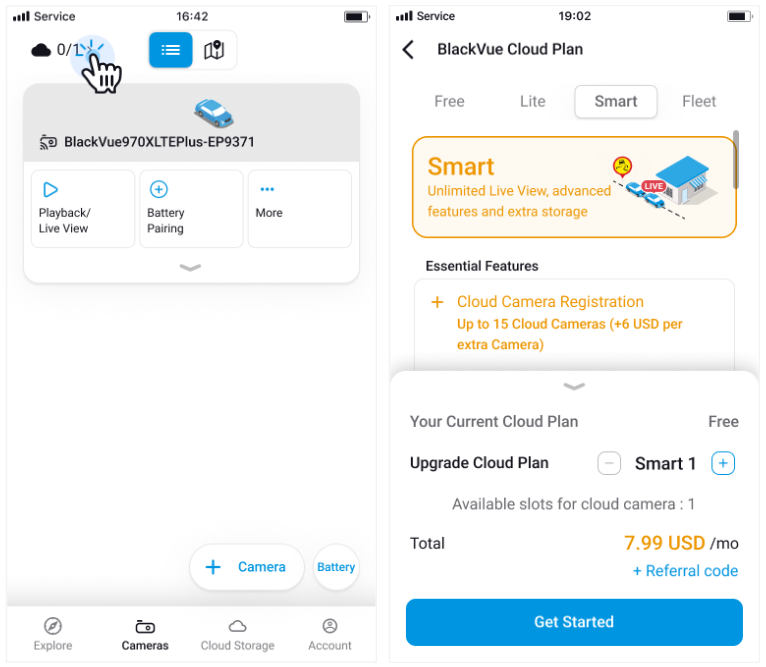Open the Cloud Storage tab

click(x=237, y=634)
